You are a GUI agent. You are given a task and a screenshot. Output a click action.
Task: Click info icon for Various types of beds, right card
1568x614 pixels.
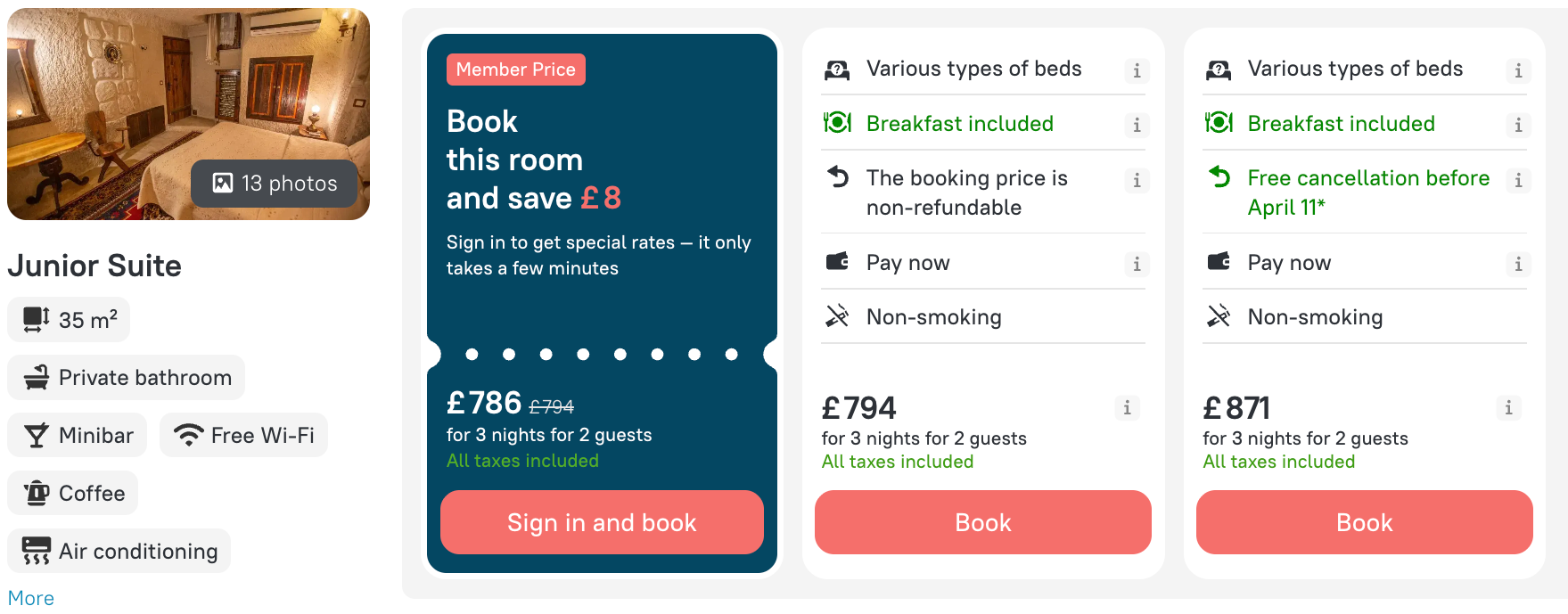[x=1518, y=71]
